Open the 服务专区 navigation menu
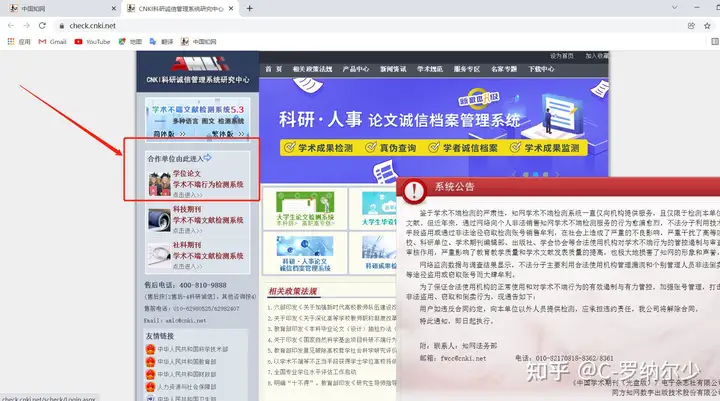Image resolution: width=720 pixels, height=401 pixels. point(467,69)
